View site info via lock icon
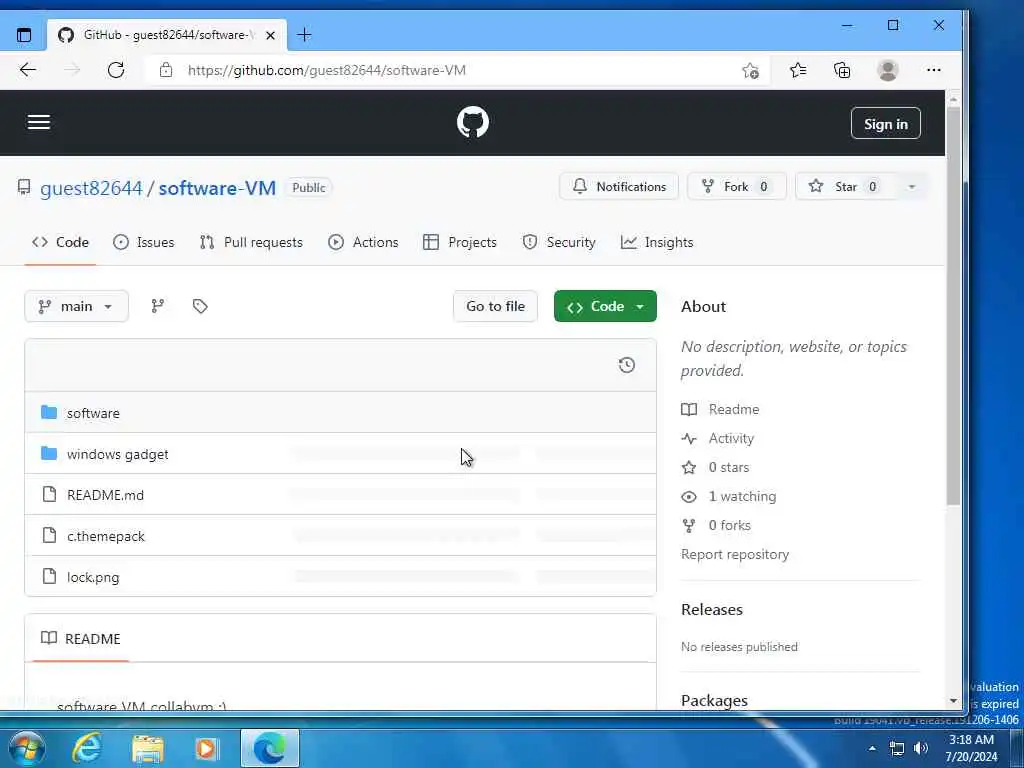The image size is (1024, 768). 166,70
